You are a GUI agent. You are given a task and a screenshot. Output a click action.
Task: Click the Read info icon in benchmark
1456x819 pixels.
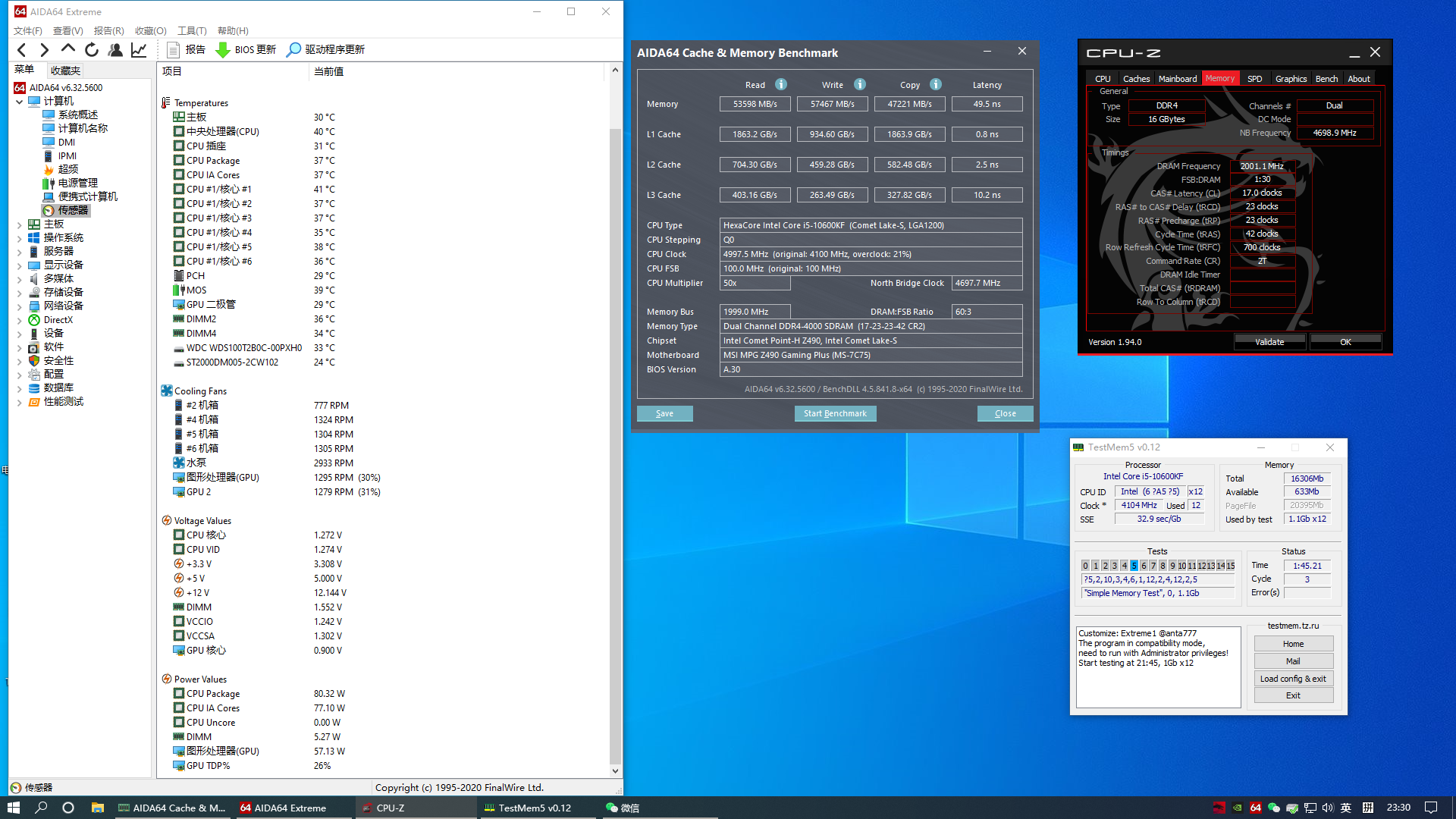[x=781, y=84]
